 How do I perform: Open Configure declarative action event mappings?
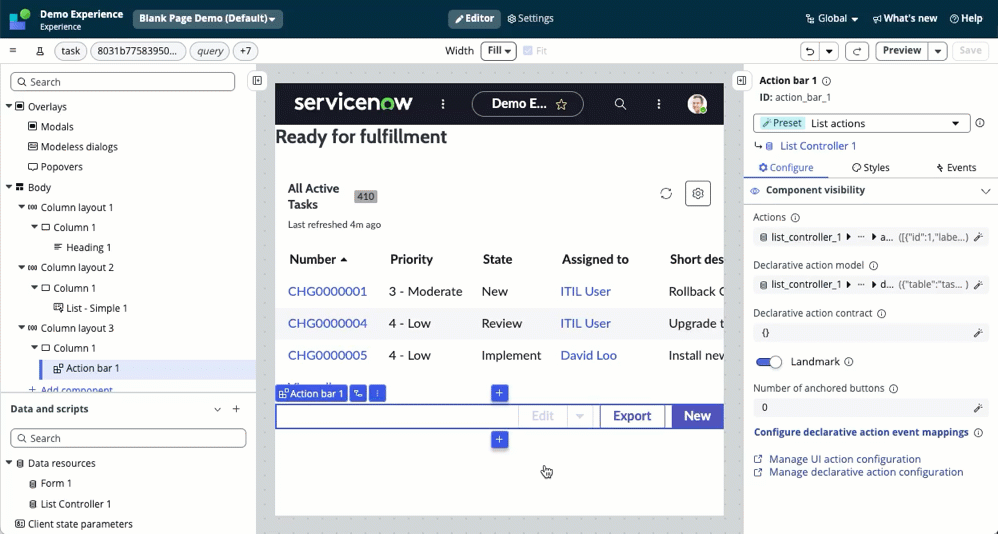coord(861,432)
